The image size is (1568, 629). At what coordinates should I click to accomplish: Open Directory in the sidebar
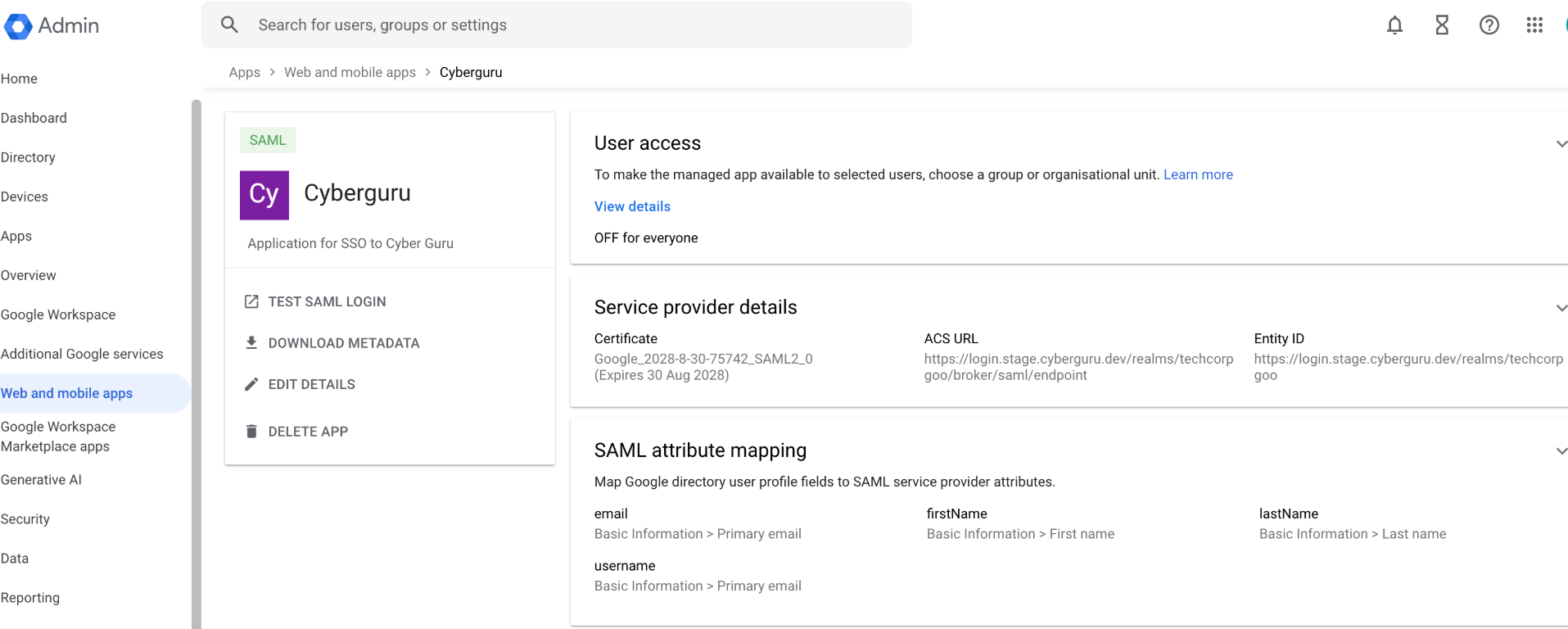coord(28,157)
